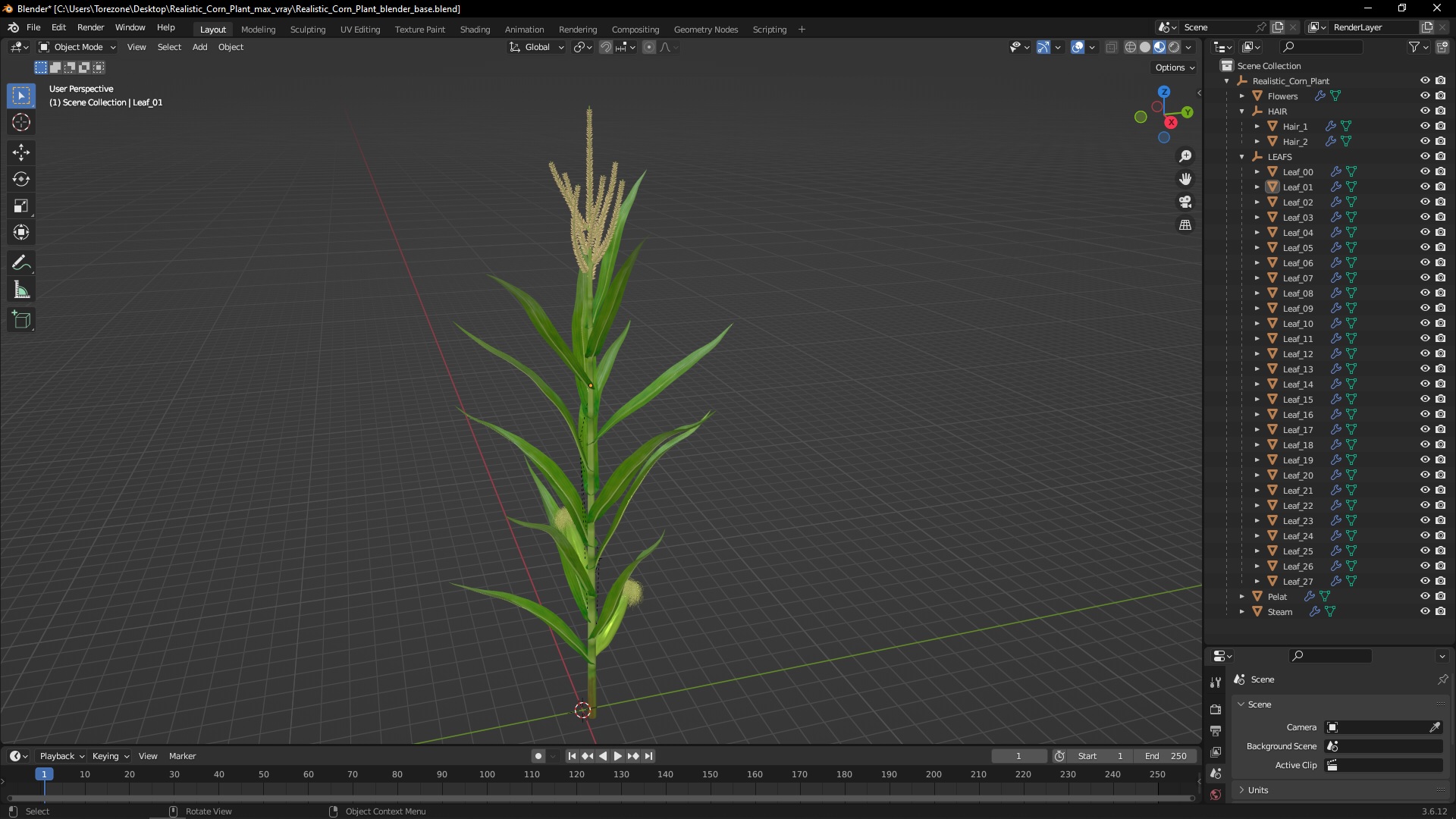Toggle snapping magnet icon
This screenshot has width=1456, height=819.
[606, 47]
